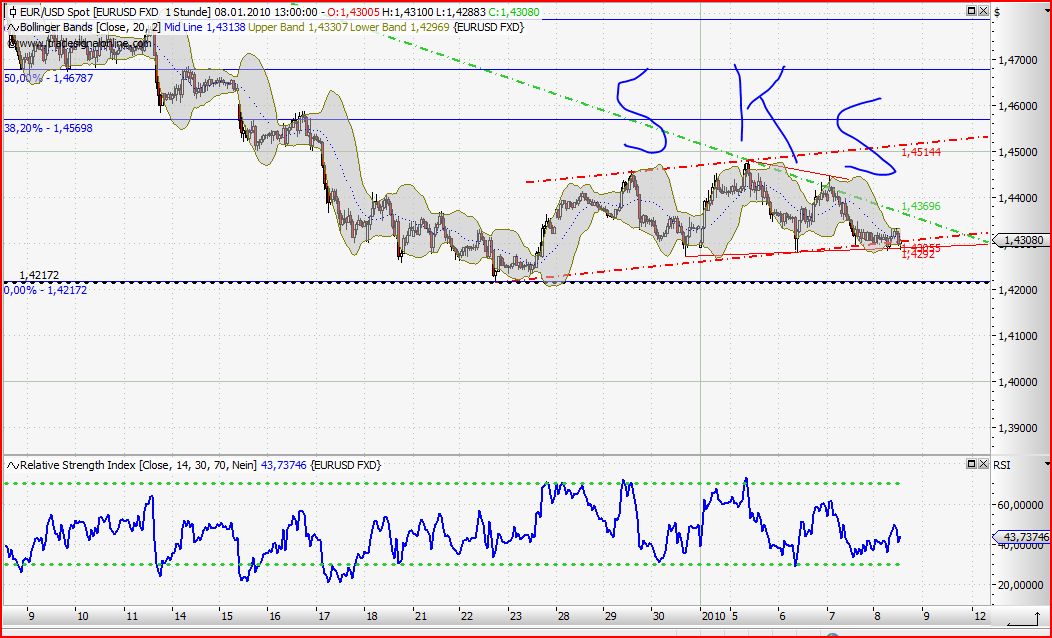This screenshot has height=638, width=1052.
Task: Click the 1,41000 price axis label
Action: click(x=1019, y=336)
